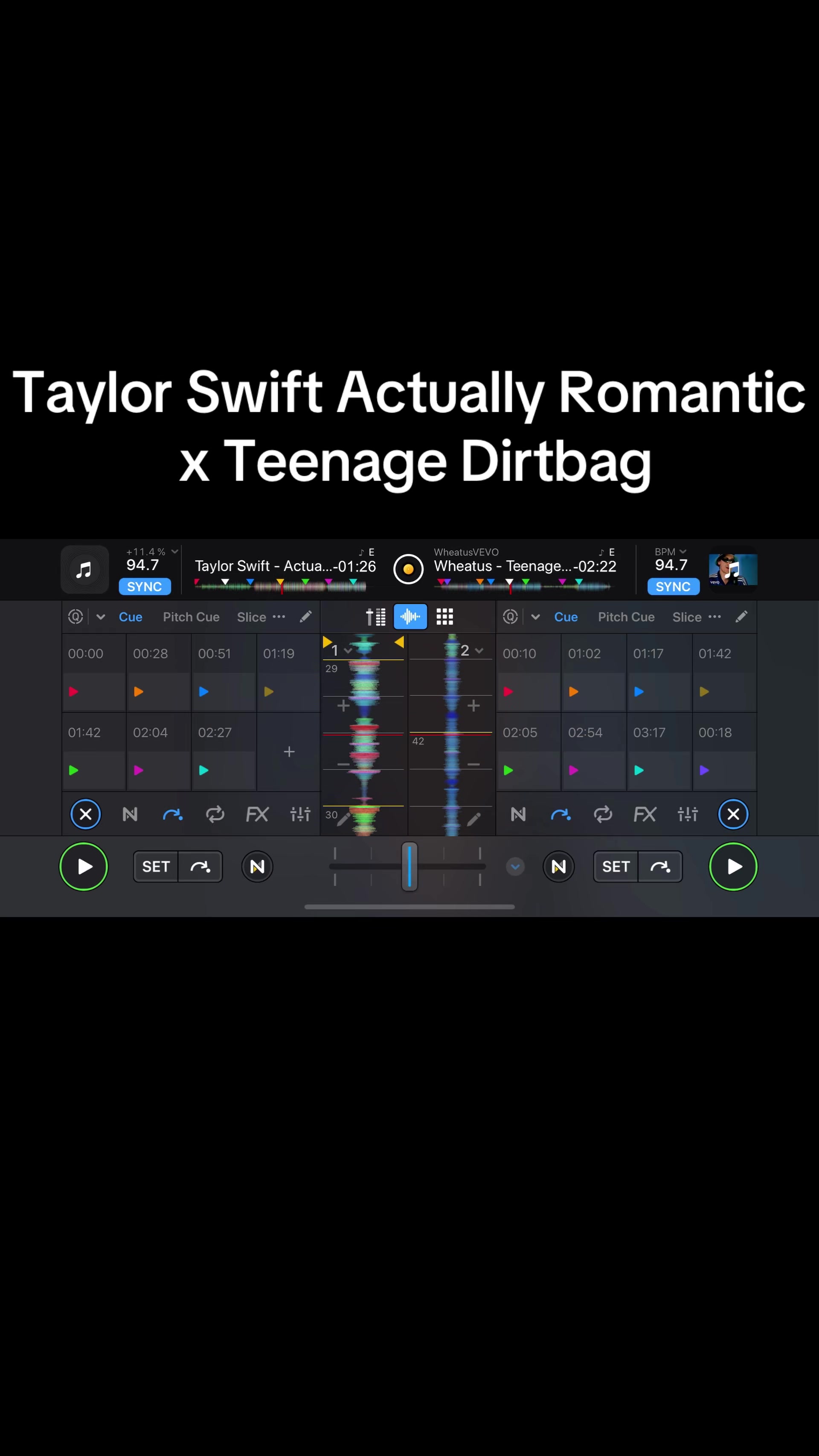Open the cue jump panel on deck 2
The image size is (819, 1456).
(x=561, y=814)
